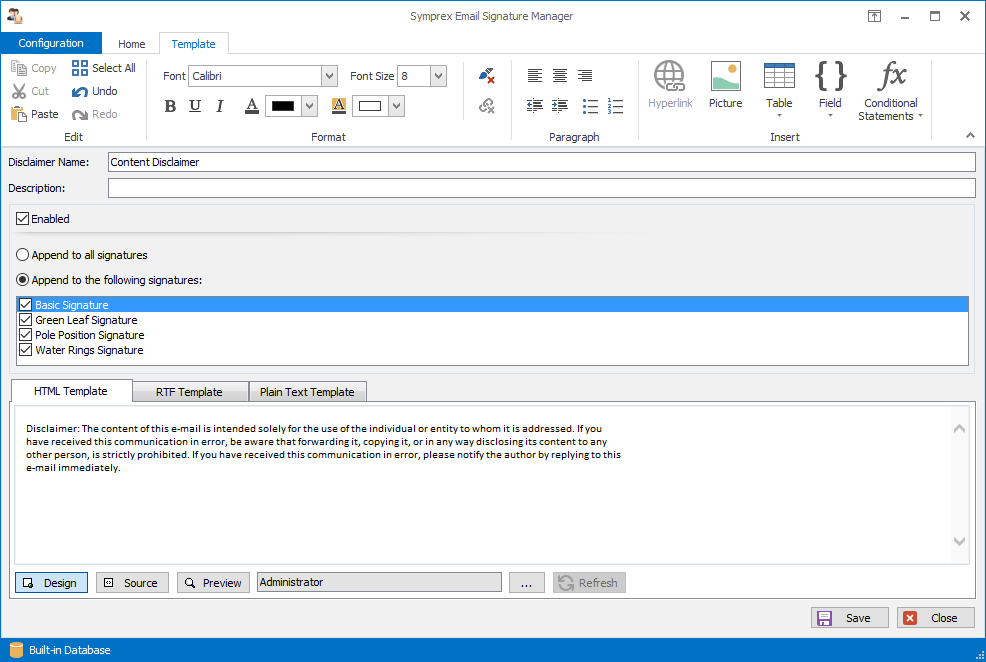This screenshot has height=662, width=986.
Task: Click the Close button at bottom
Action: click(936, 618)
